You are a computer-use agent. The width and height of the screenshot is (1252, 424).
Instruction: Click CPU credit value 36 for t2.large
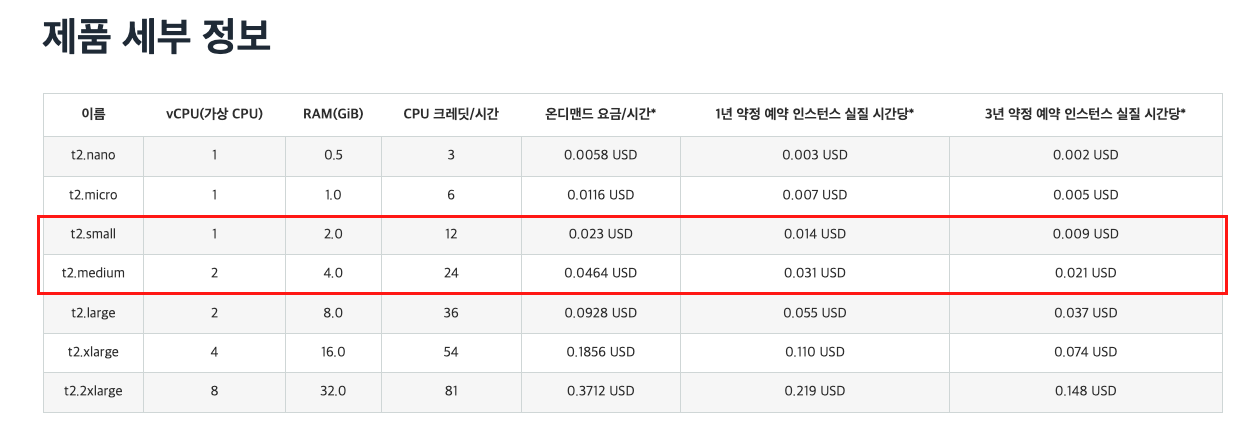point(451,313)
